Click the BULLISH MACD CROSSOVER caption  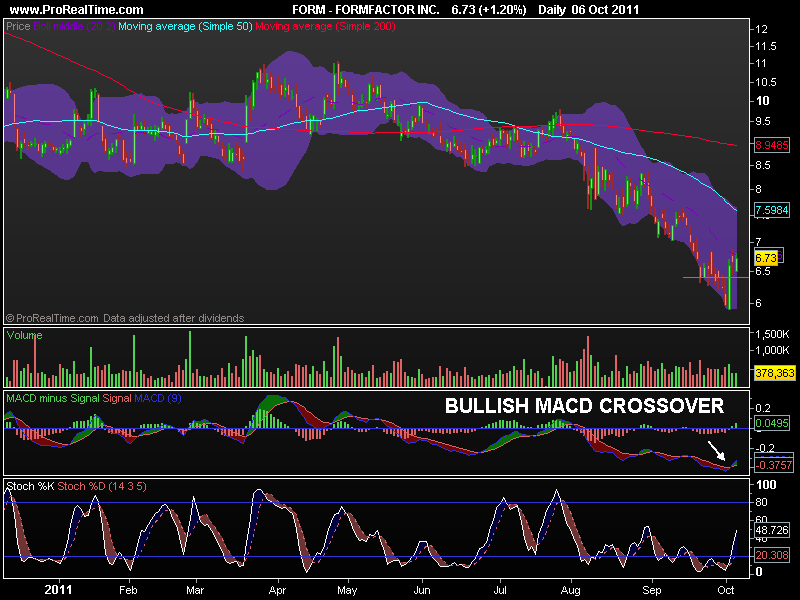coord(584,406)
